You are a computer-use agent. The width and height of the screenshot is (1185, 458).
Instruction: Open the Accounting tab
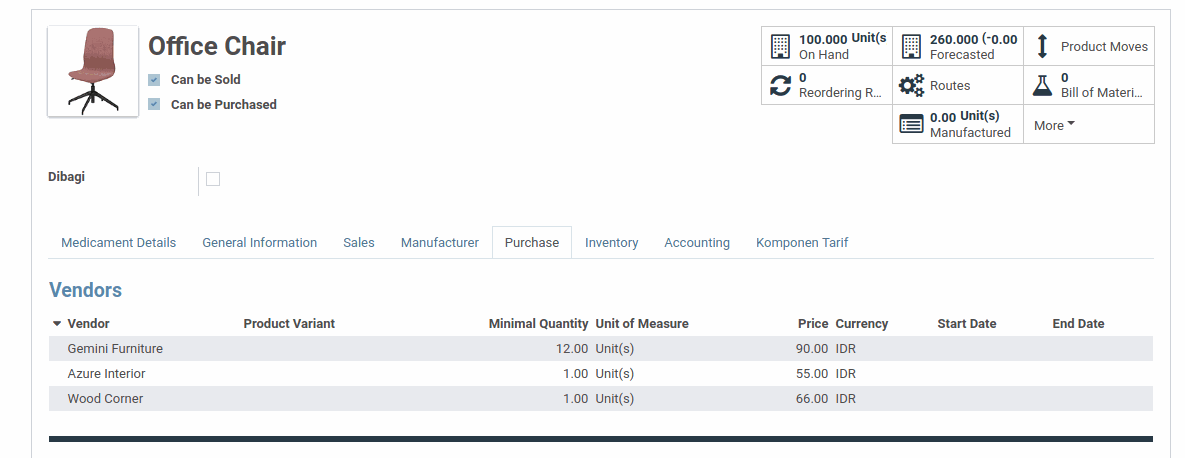pos(696,243)
